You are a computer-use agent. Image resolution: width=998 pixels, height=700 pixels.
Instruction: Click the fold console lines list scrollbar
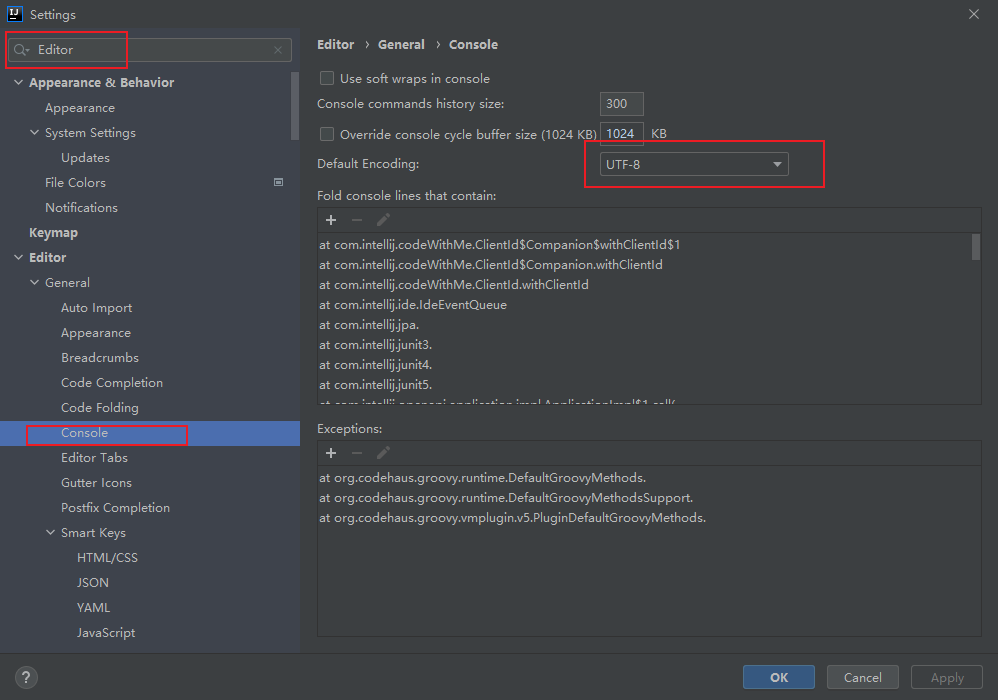(976, 247)
